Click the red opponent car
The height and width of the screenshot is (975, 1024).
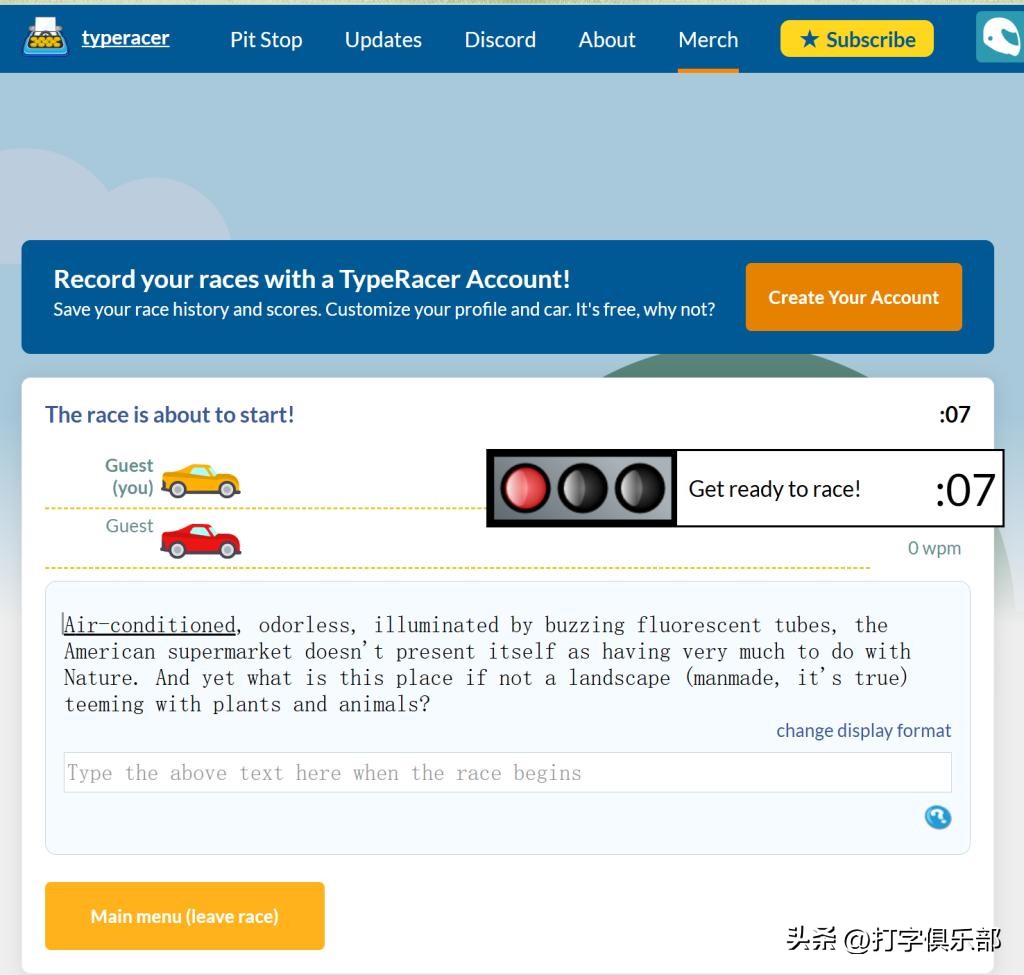pyautogui.click(x=201, y=541)
